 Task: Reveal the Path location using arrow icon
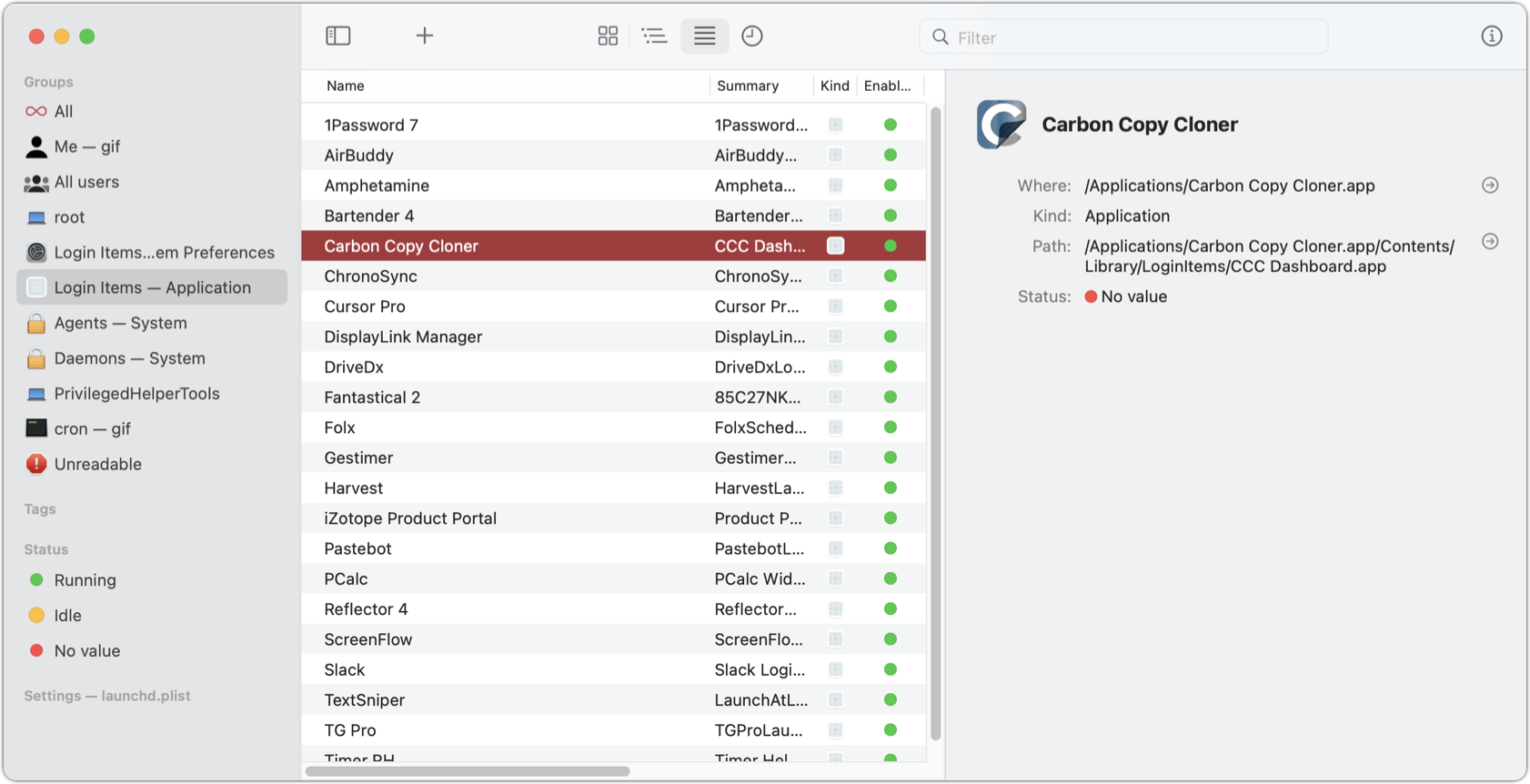(x=1490, y=242)
